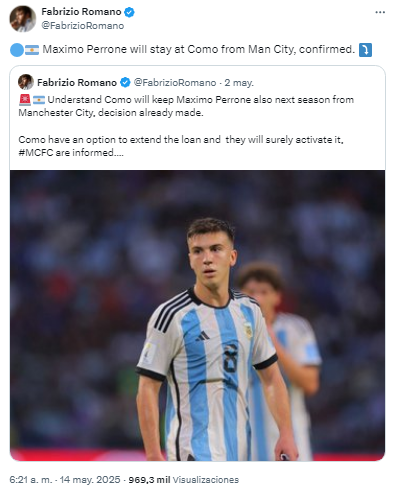Click the 6:21 a. m. 14 may. 2025 timestamp
Viewport: 393px width, 488px height.
[x=65, y=480]
